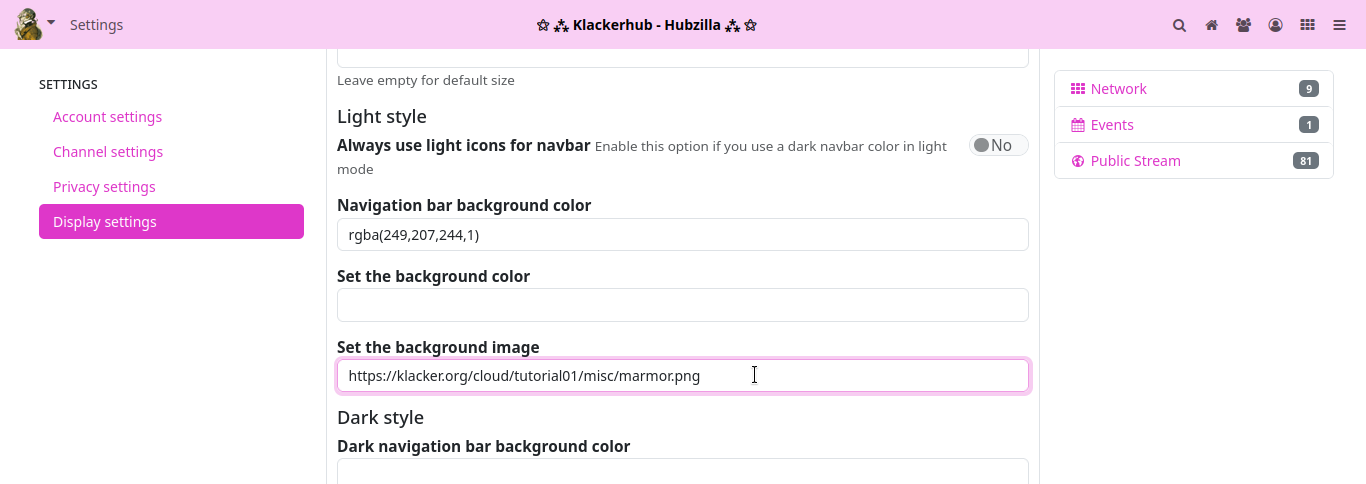Open the connections people icon
The image size is (1366, 484).
point(1243,25)
